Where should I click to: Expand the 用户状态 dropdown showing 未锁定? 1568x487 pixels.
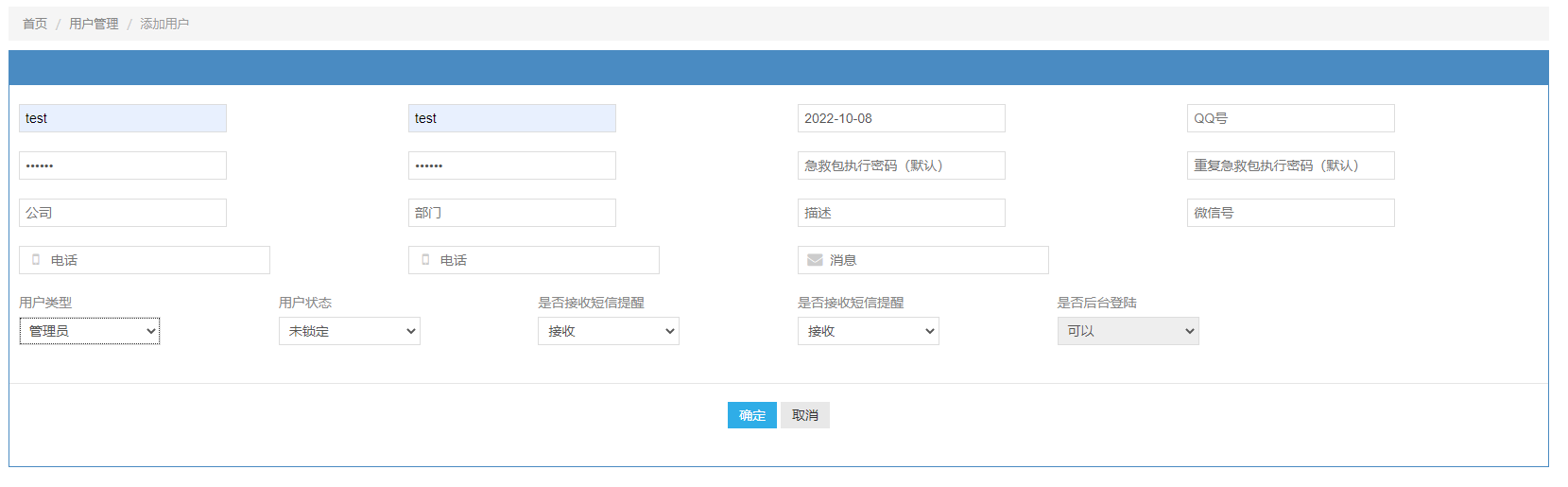point(349,331)
